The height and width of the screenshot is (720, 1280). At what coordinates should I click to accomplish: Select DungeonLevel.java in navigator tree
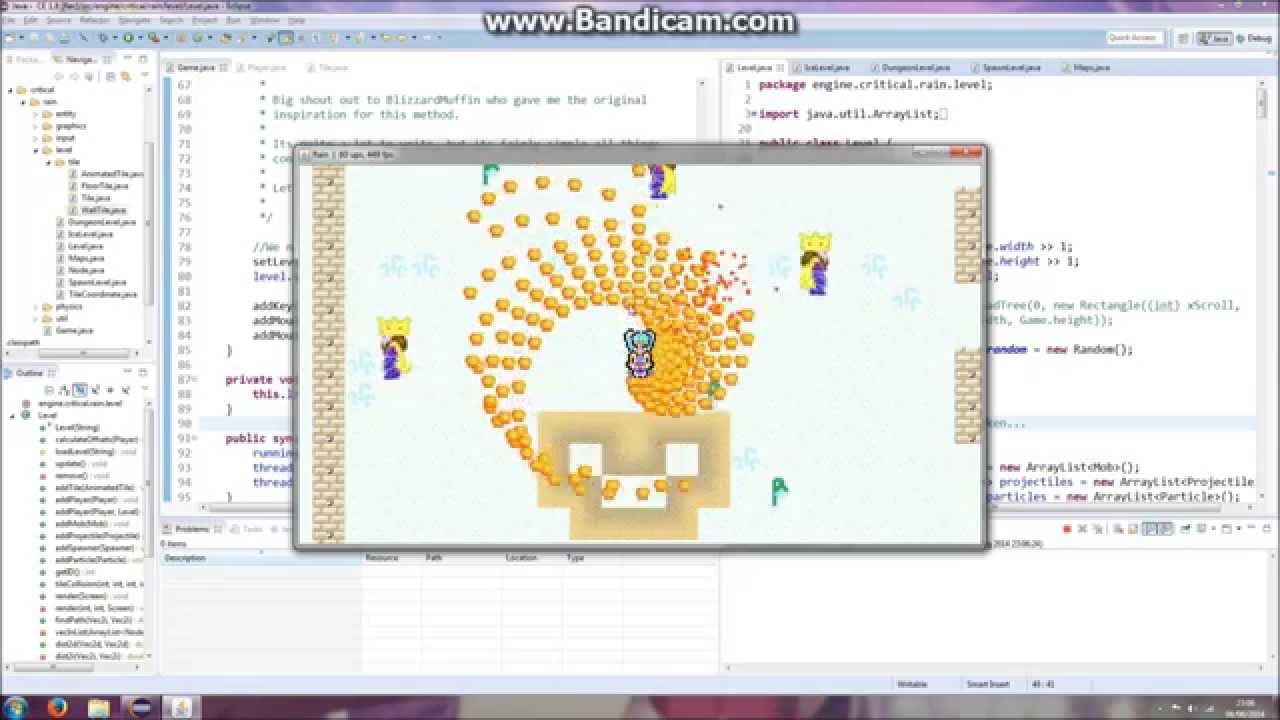click(x=95, y=222)
